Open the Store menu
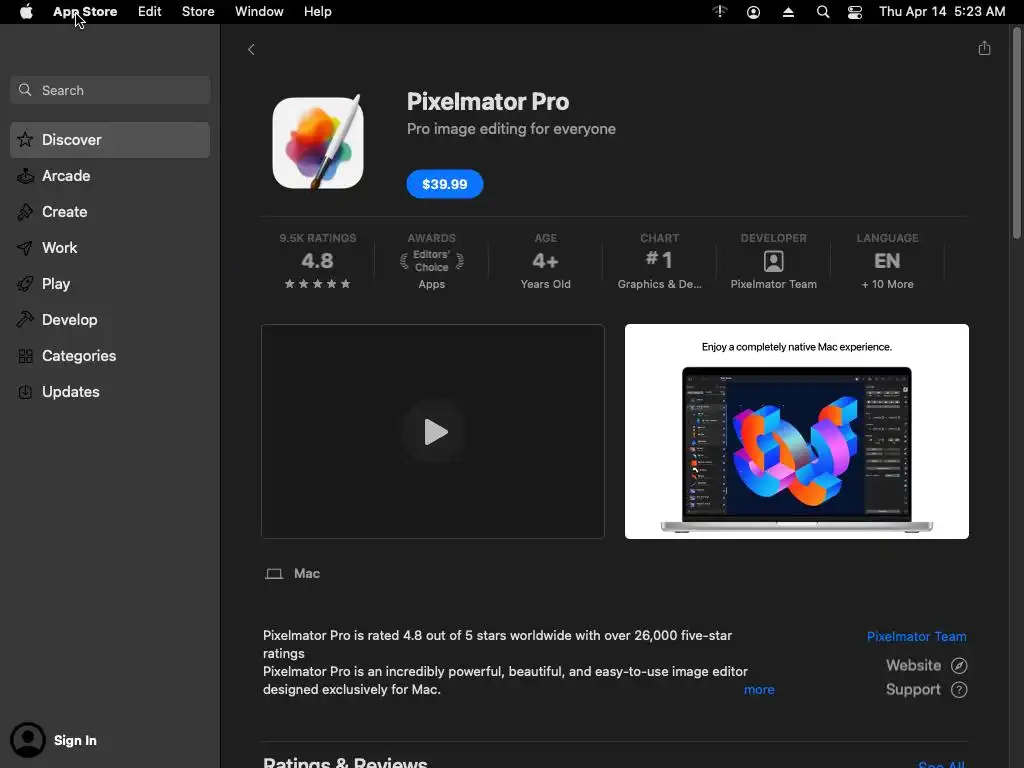1024x768 pixels. (198, 12)
